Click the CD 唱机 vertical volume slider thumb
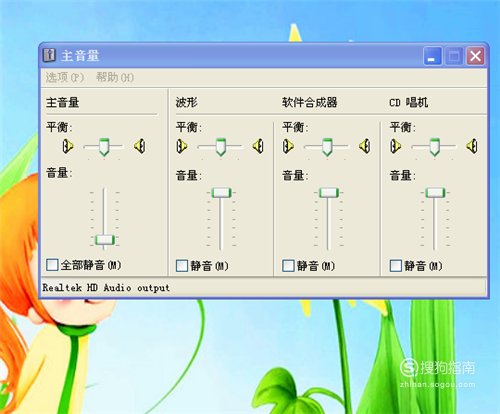 (x=435, y=193)
